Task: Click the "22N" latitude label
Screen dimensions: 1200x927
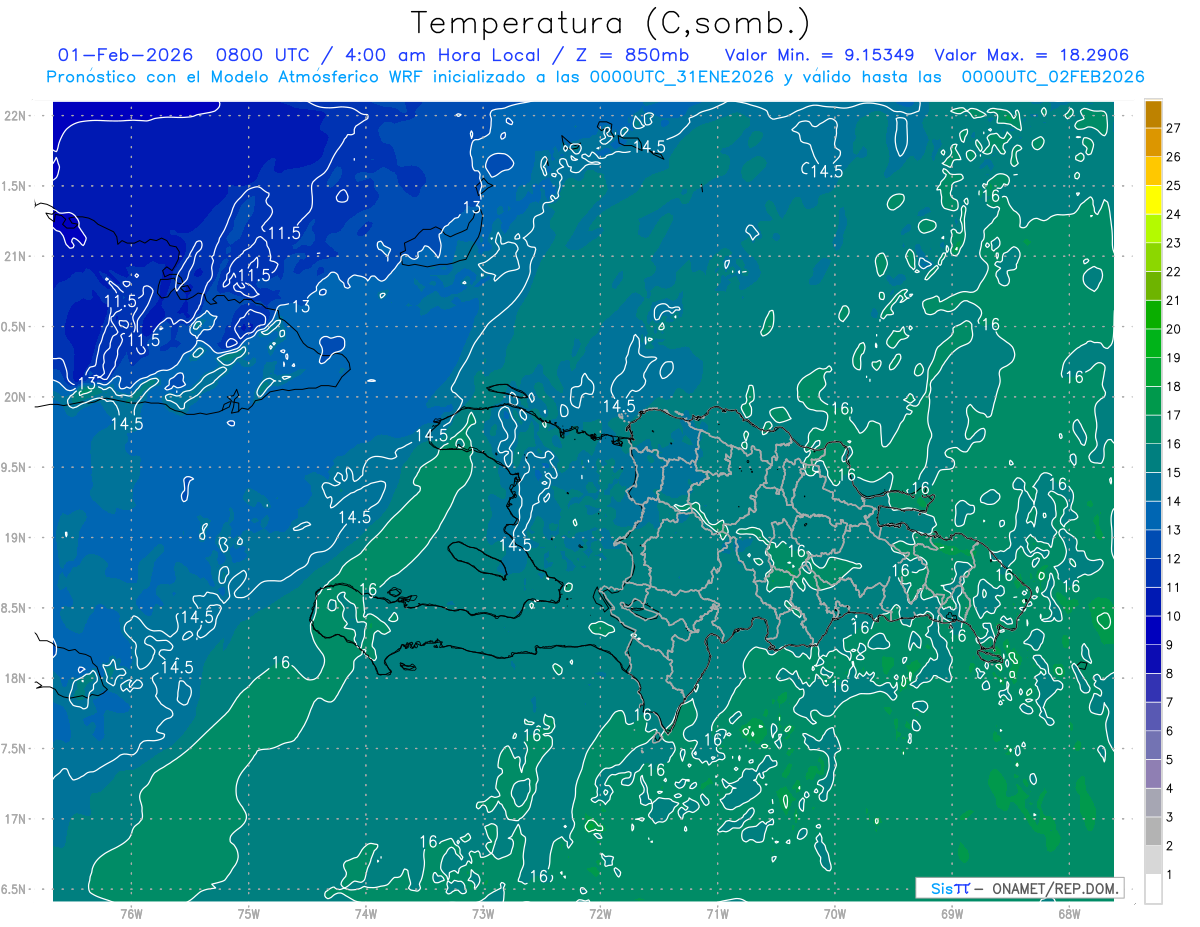Action: tap(17, 115)
